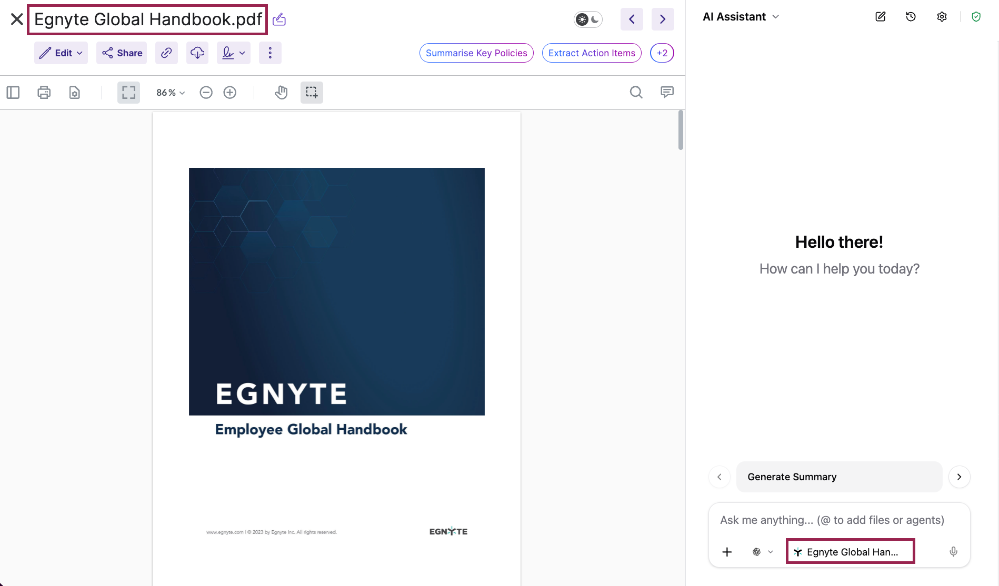Click the green shield security icon
Screen dimensions: 999x586
pyautogui.click(x=976, y=17)
